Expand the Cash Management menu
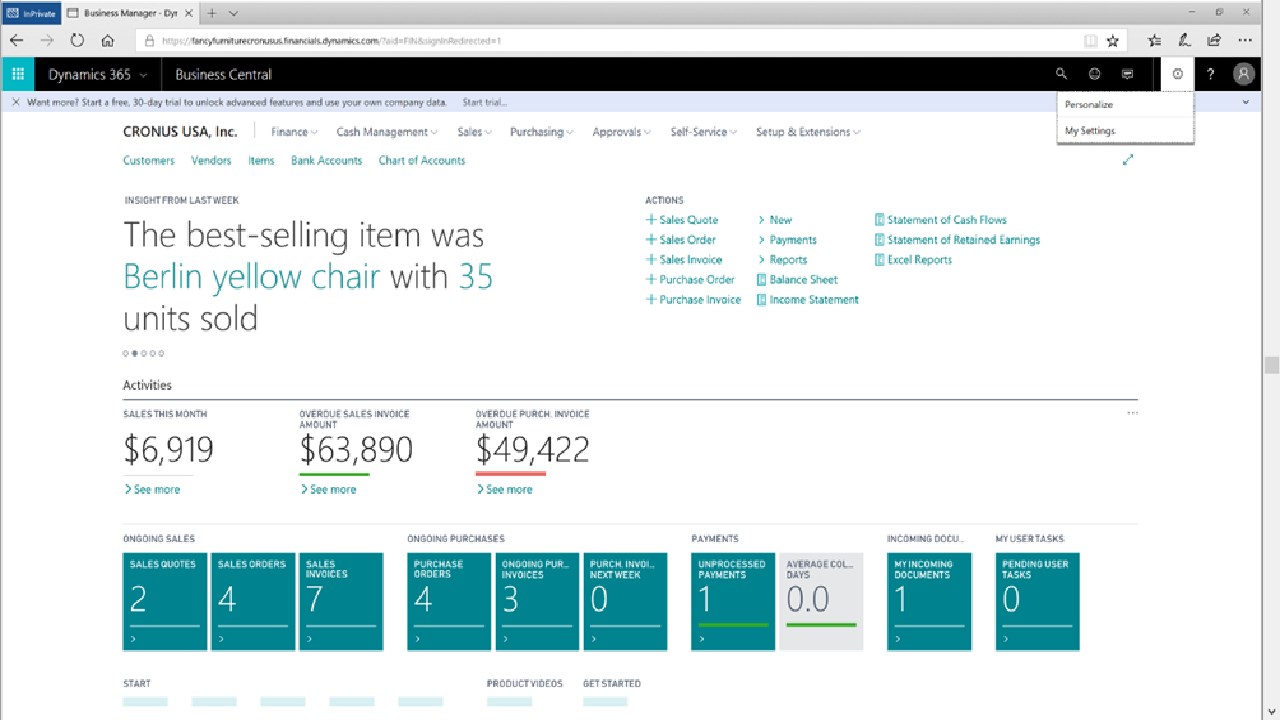Image resolution: width=1280 pixels, height=720 pixels. 387,132
